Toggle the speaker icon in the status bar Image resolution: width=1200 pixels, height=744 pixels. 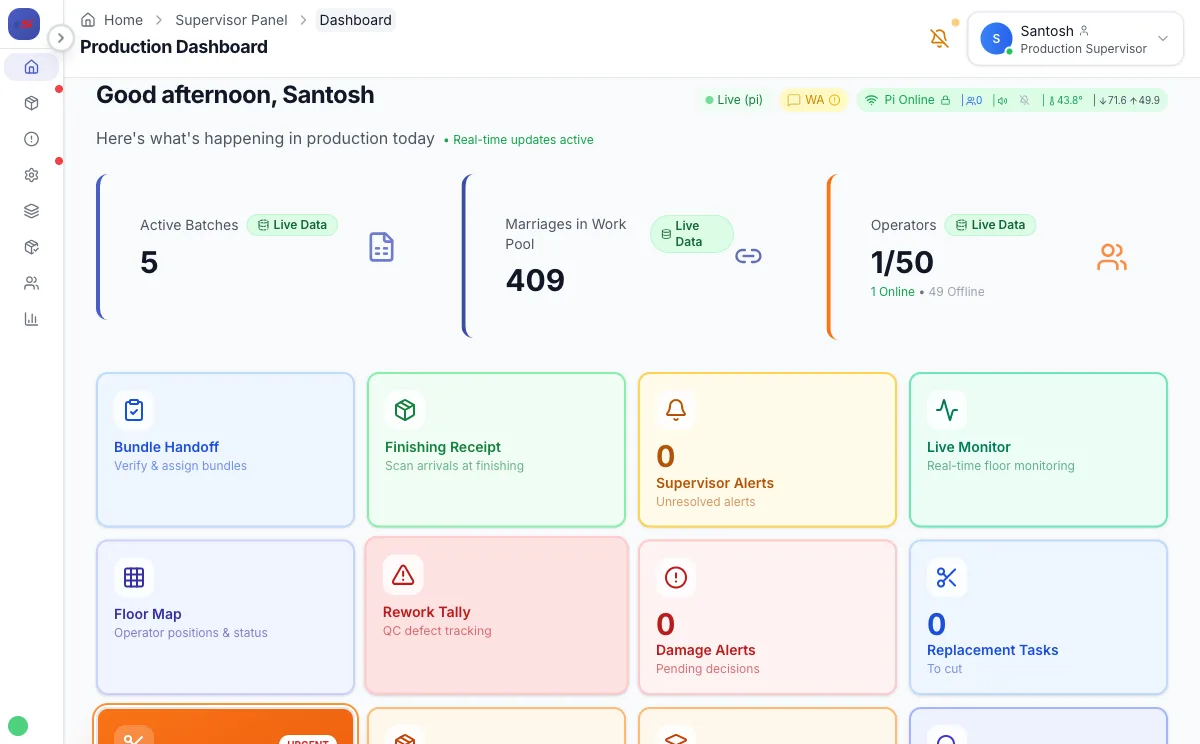click(1003, 99)
